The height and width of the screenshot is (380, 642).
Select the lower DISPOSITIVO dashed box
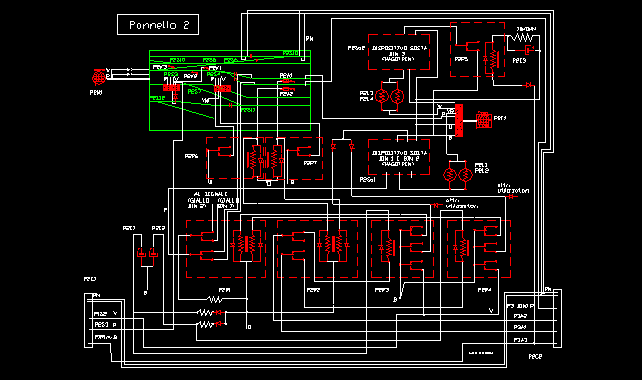[x=399, y=157]
